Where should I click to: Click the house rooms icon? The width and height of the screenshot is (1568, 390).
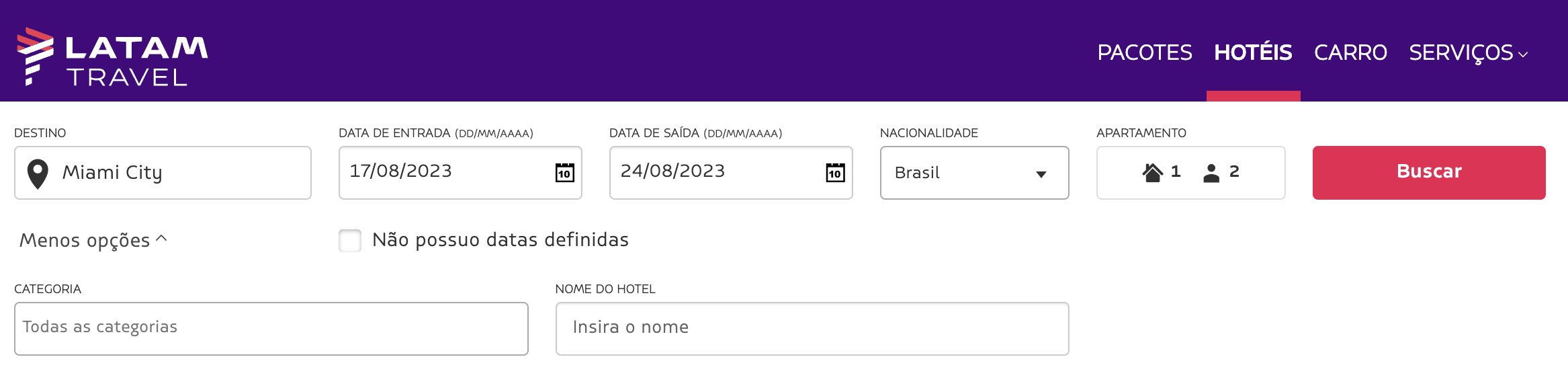click(1152, 173)
